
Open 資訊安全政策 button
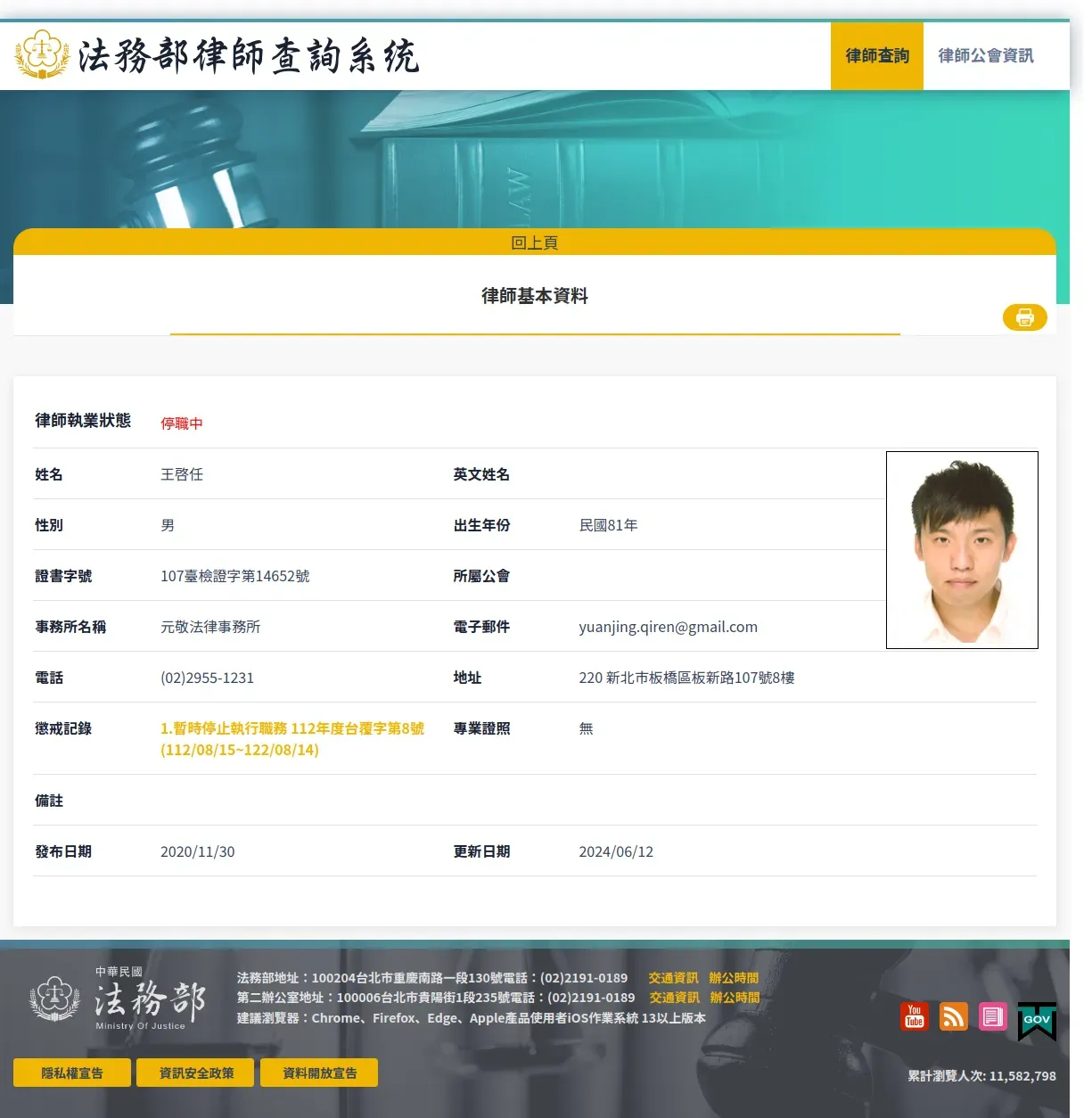pyautogui.click(x=196, y=1073)
